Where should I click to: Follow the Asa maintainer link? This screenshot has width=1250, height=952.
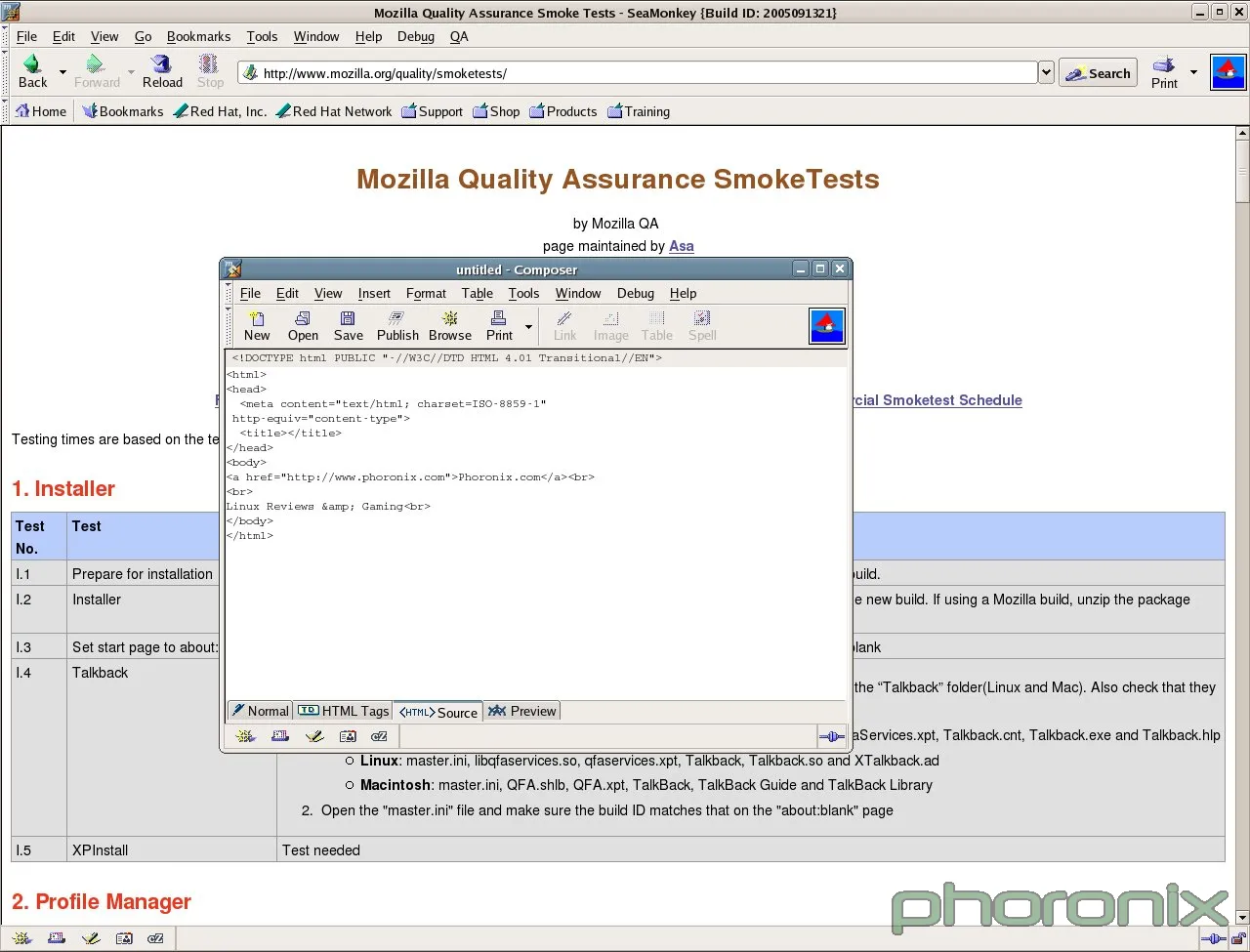(681, 246)
